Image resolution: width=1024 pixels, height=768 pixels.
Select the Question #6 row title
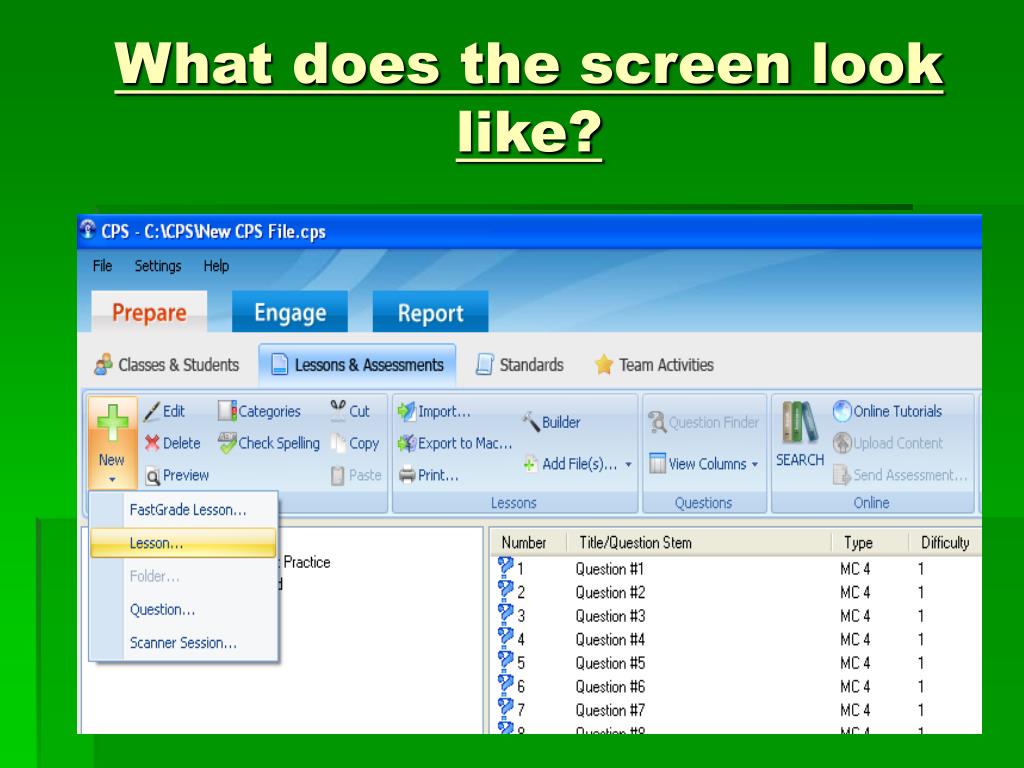610,686
